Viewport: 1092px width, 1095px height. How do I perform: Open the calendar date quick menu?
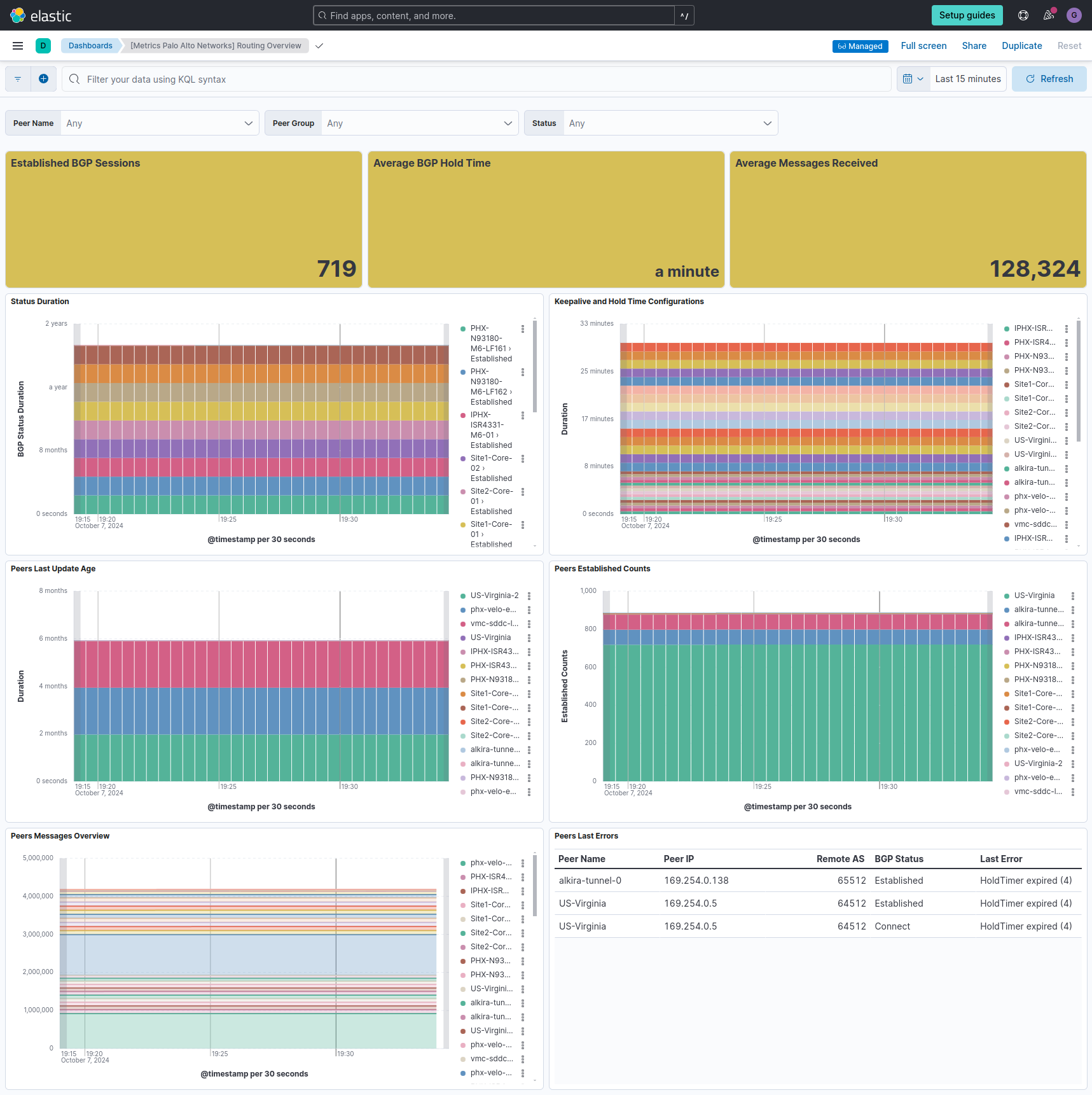pyautogui.click(x=913, y=79)
